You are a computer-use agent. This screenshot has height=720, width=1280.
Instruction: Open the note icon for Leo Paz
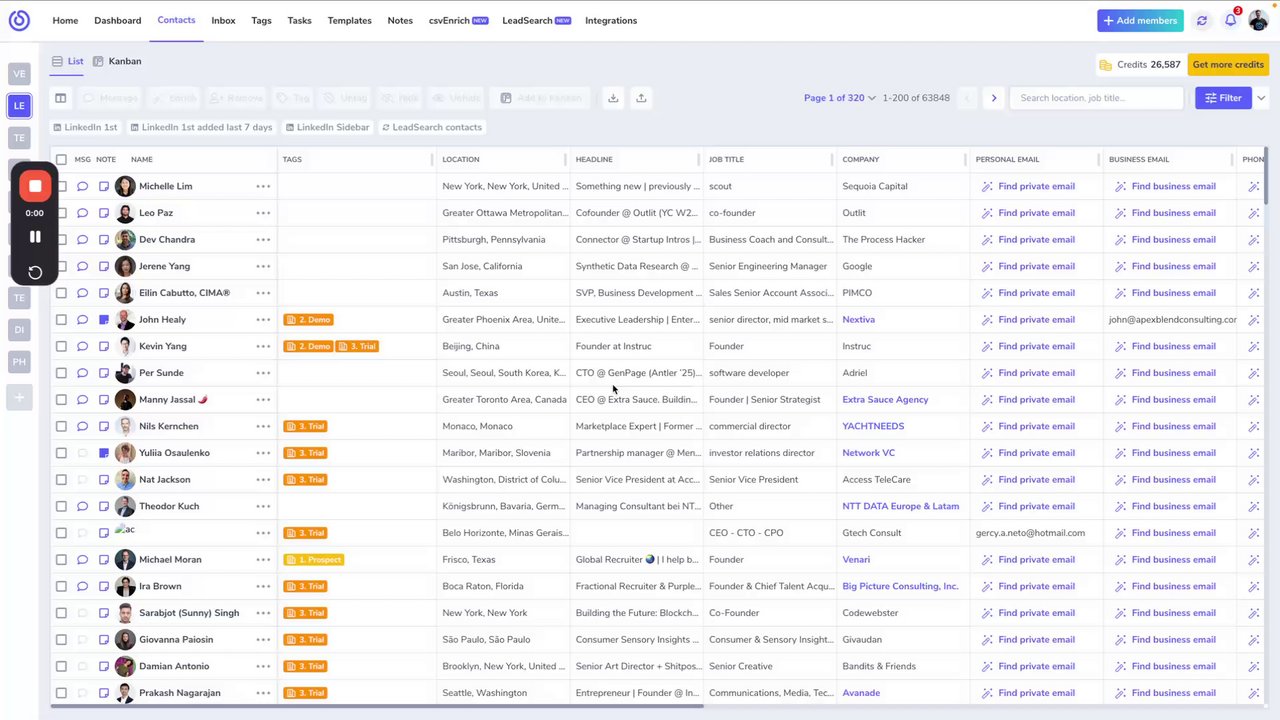104,213
